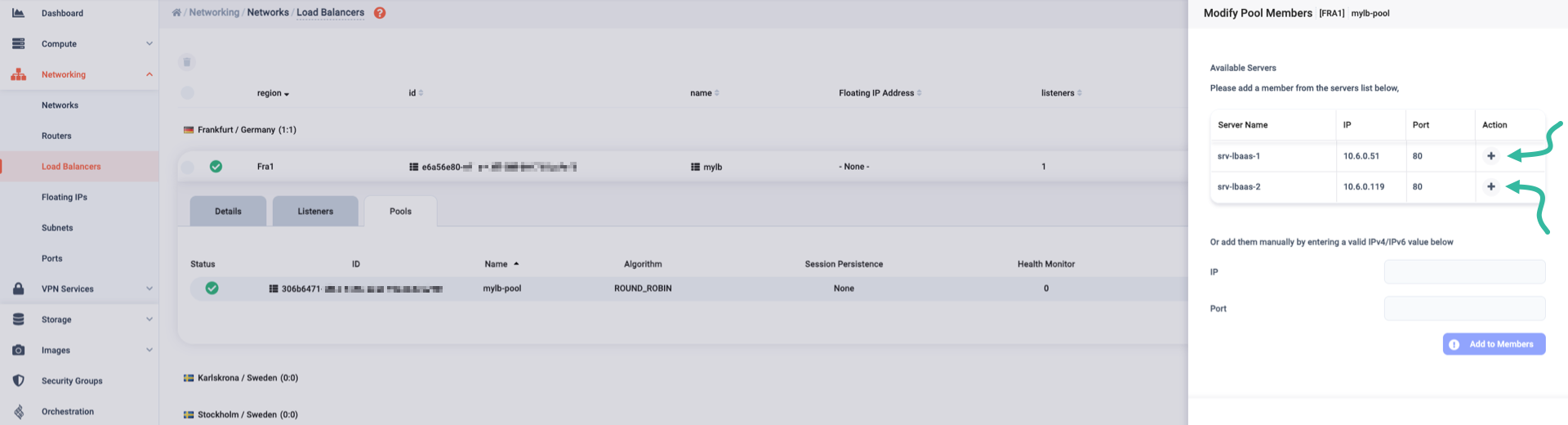
Task: Focus the Port input field
Action: [x=1464, y=308]
